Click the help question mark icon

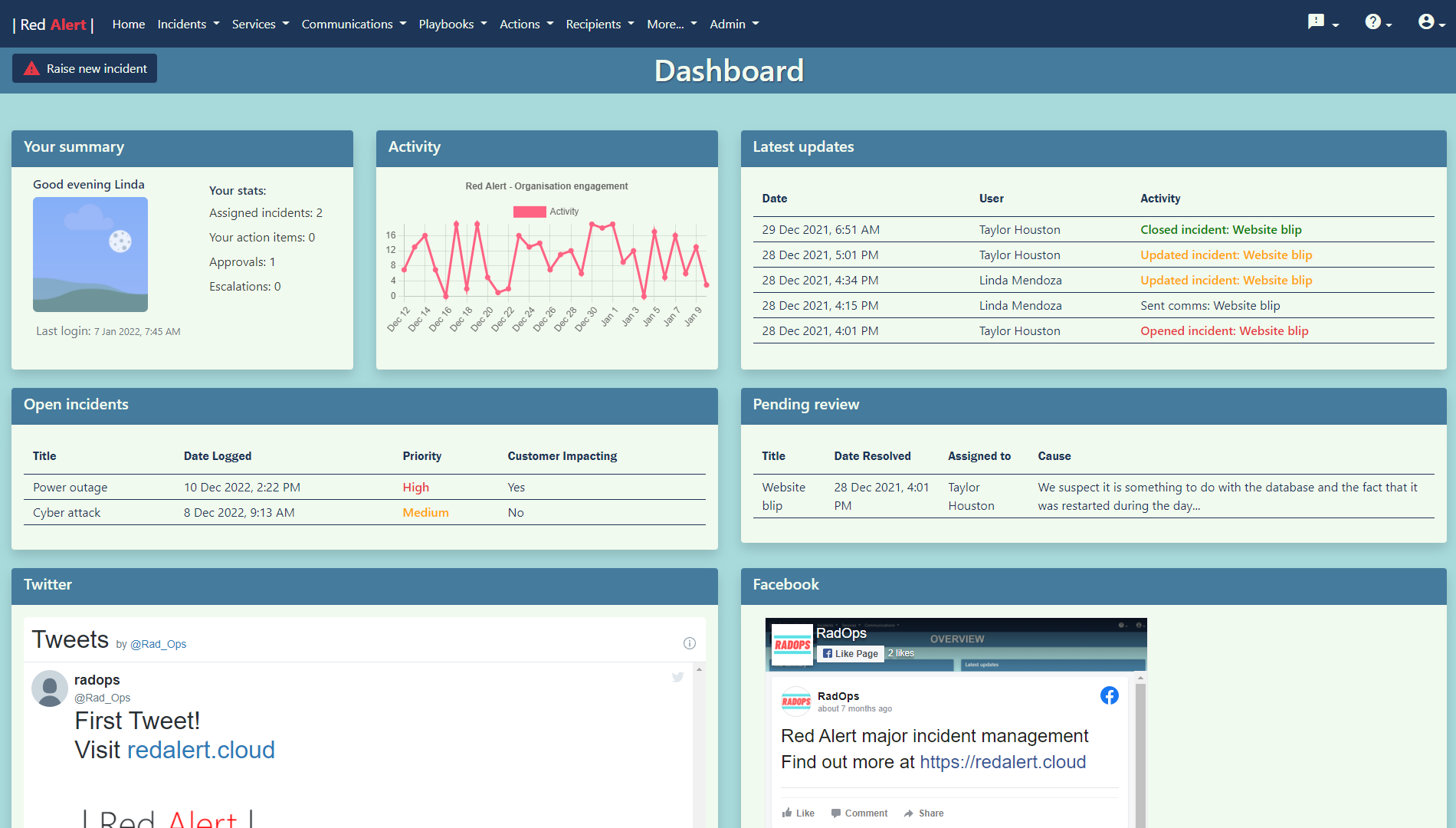1374,21
